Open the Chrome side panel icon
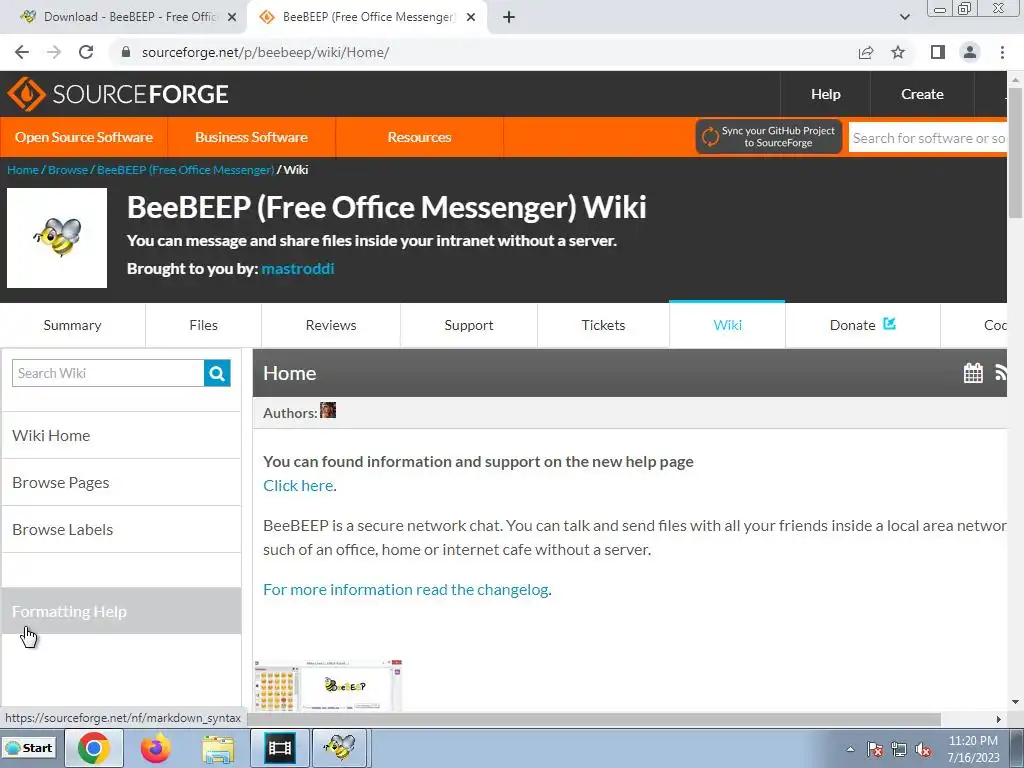This screenshot has height=768, width=1024. pyautogui.click(x=938, y=52)
